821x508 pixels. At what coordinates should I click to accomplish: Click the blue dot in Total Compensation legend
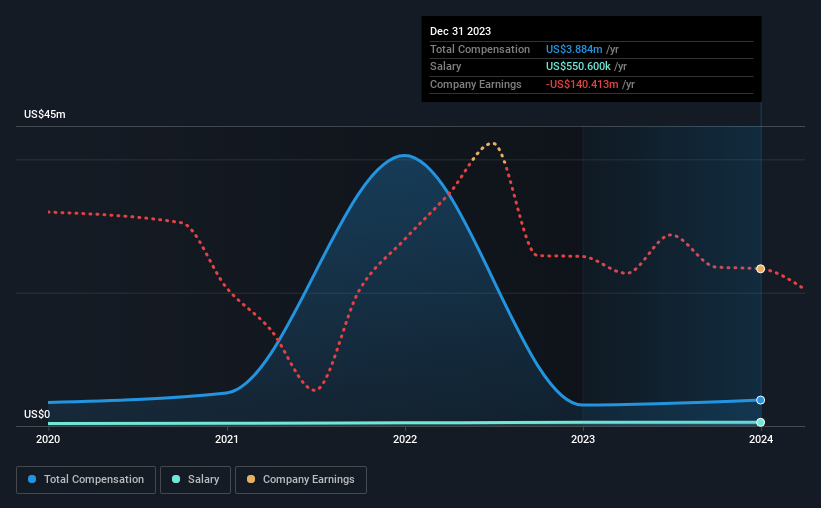pos(32,479)
